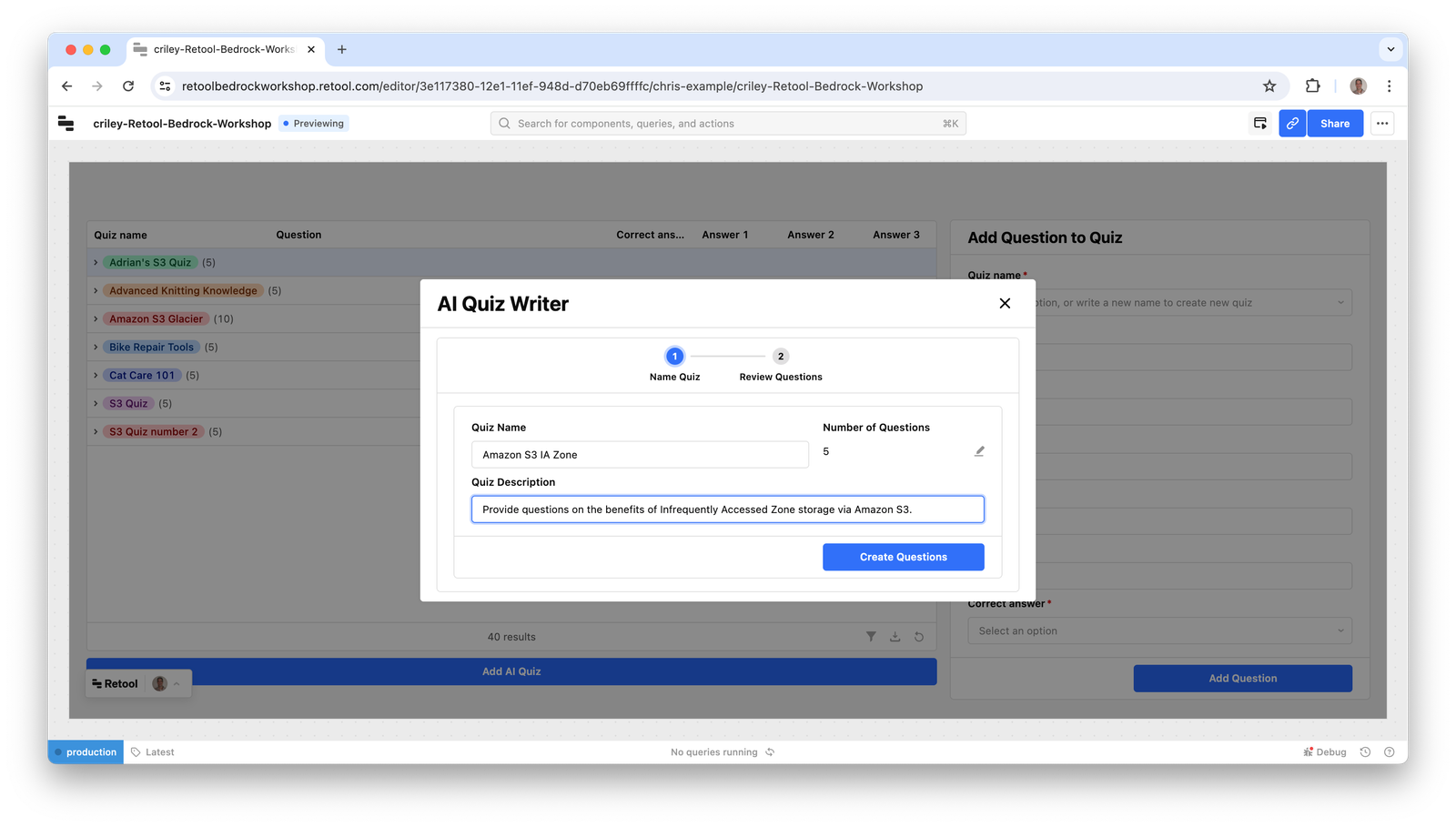The height and width of the screenshot is (827, 1456).
Task: Download table data icon
Action: [895, 637]
